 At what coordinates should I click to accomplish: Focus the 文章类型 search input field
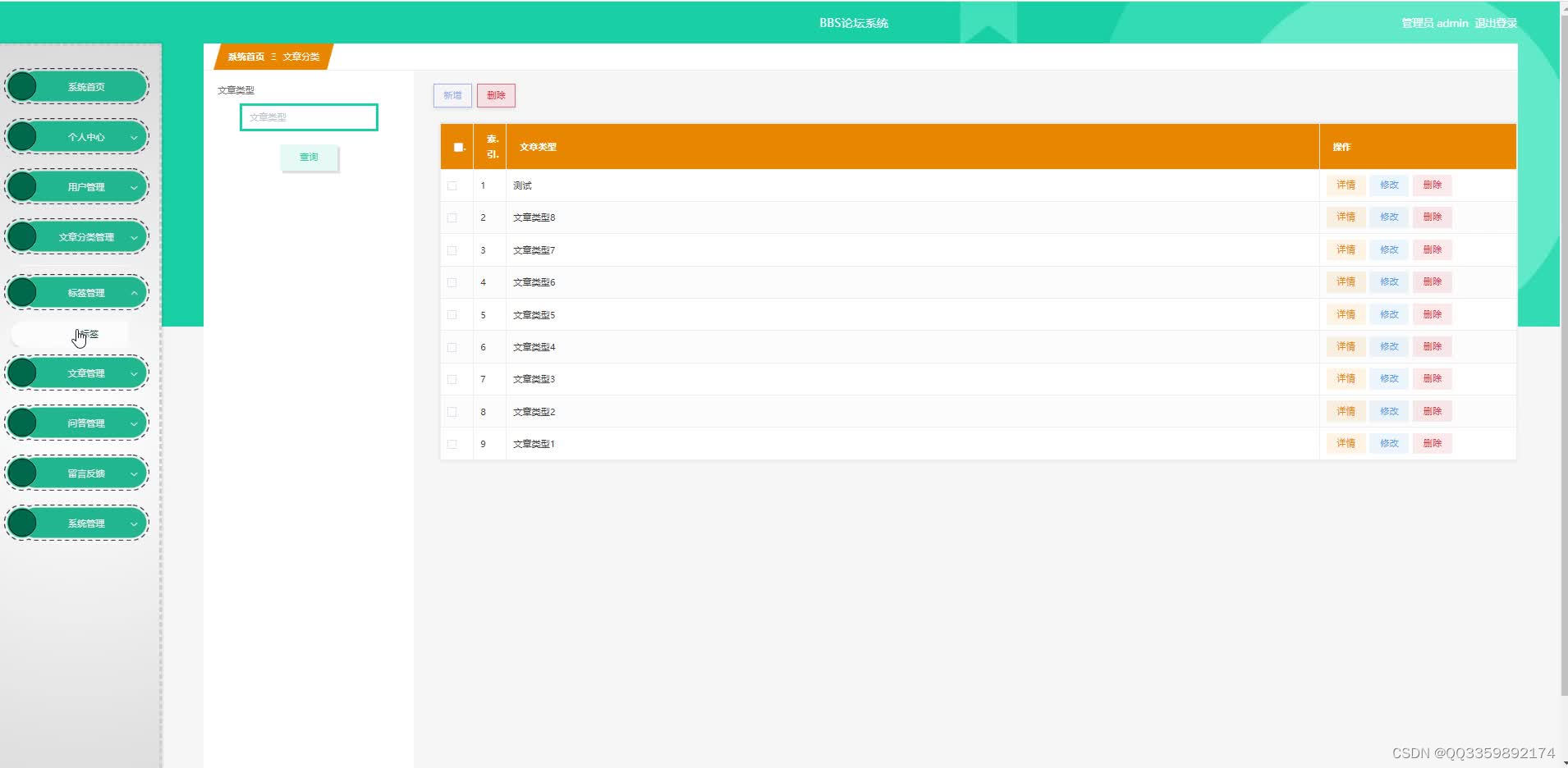tap(309, 117)
